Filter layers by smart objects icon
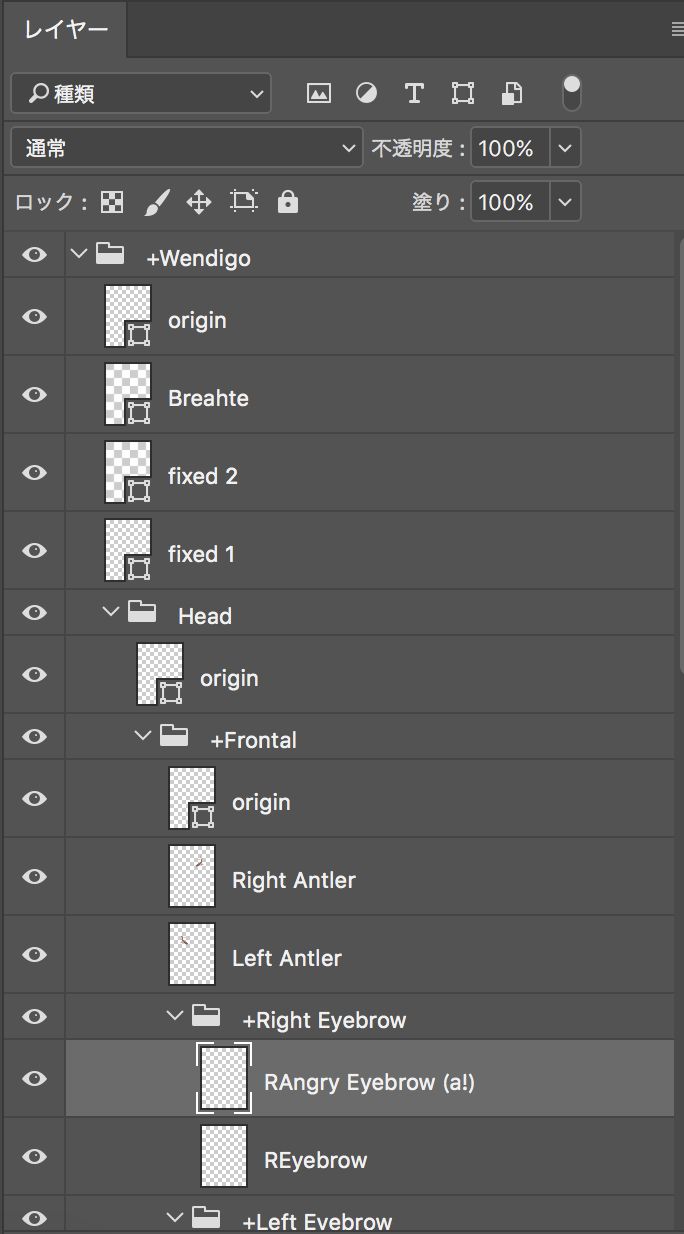 (x=511, y=93)
